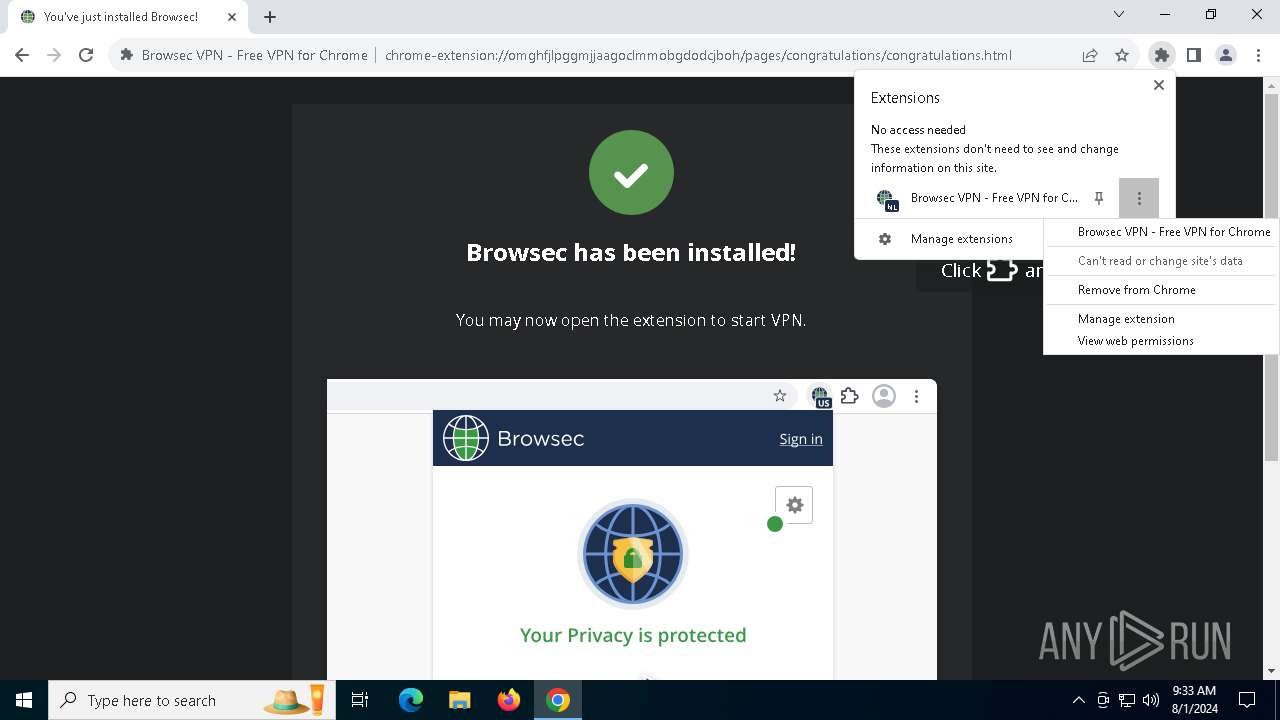Click the Browsec US icon in preview toolbar
The height and width of the screenshot is (720, 1280).
click(x=820, y=397)
